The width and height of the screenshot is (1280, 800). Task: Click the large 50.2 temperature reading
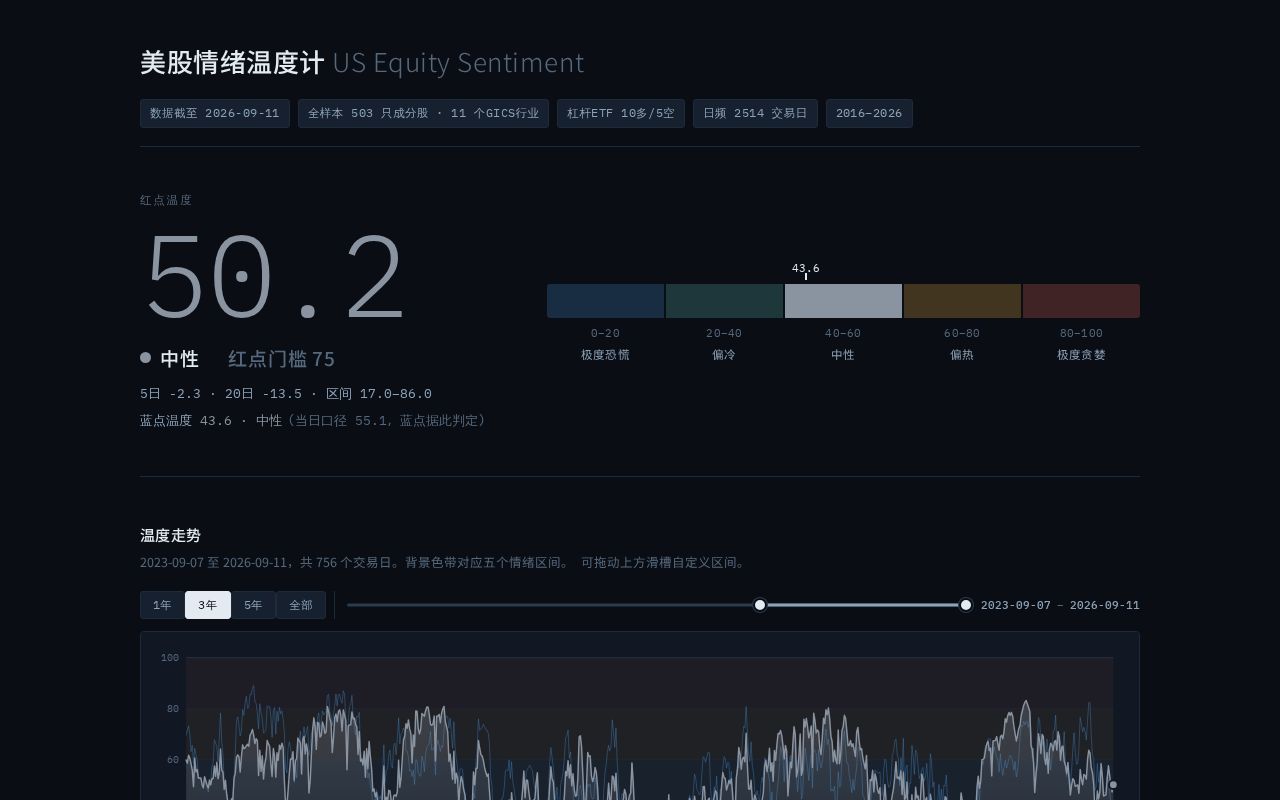click(x=275, y=277)
